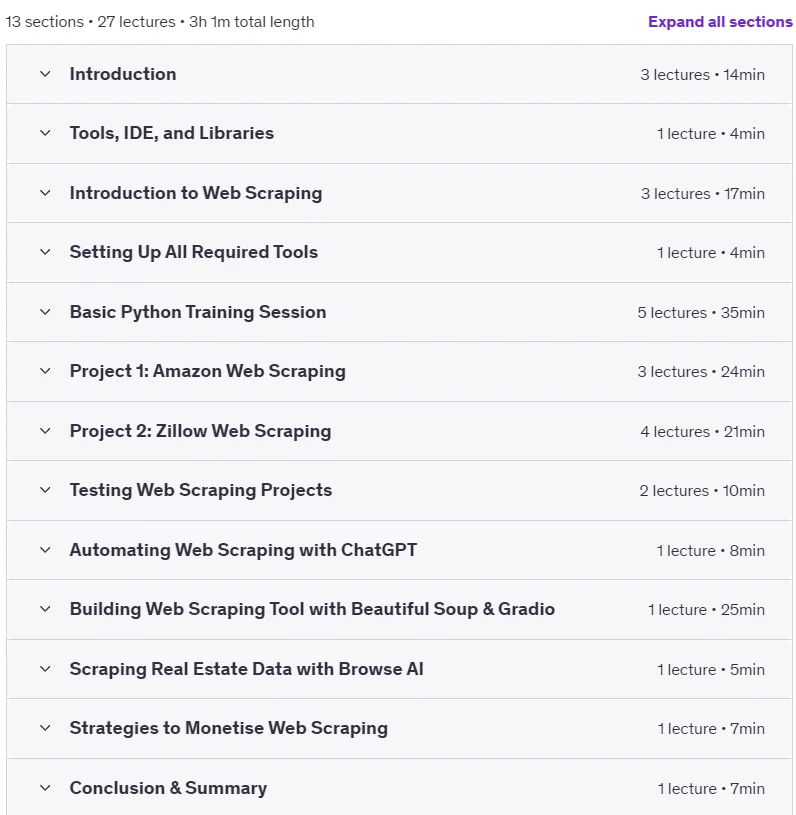Click chevron next to Project 1: Amazon Web Scraping
This screenshot has height=815, width=796.
(45, 371)
